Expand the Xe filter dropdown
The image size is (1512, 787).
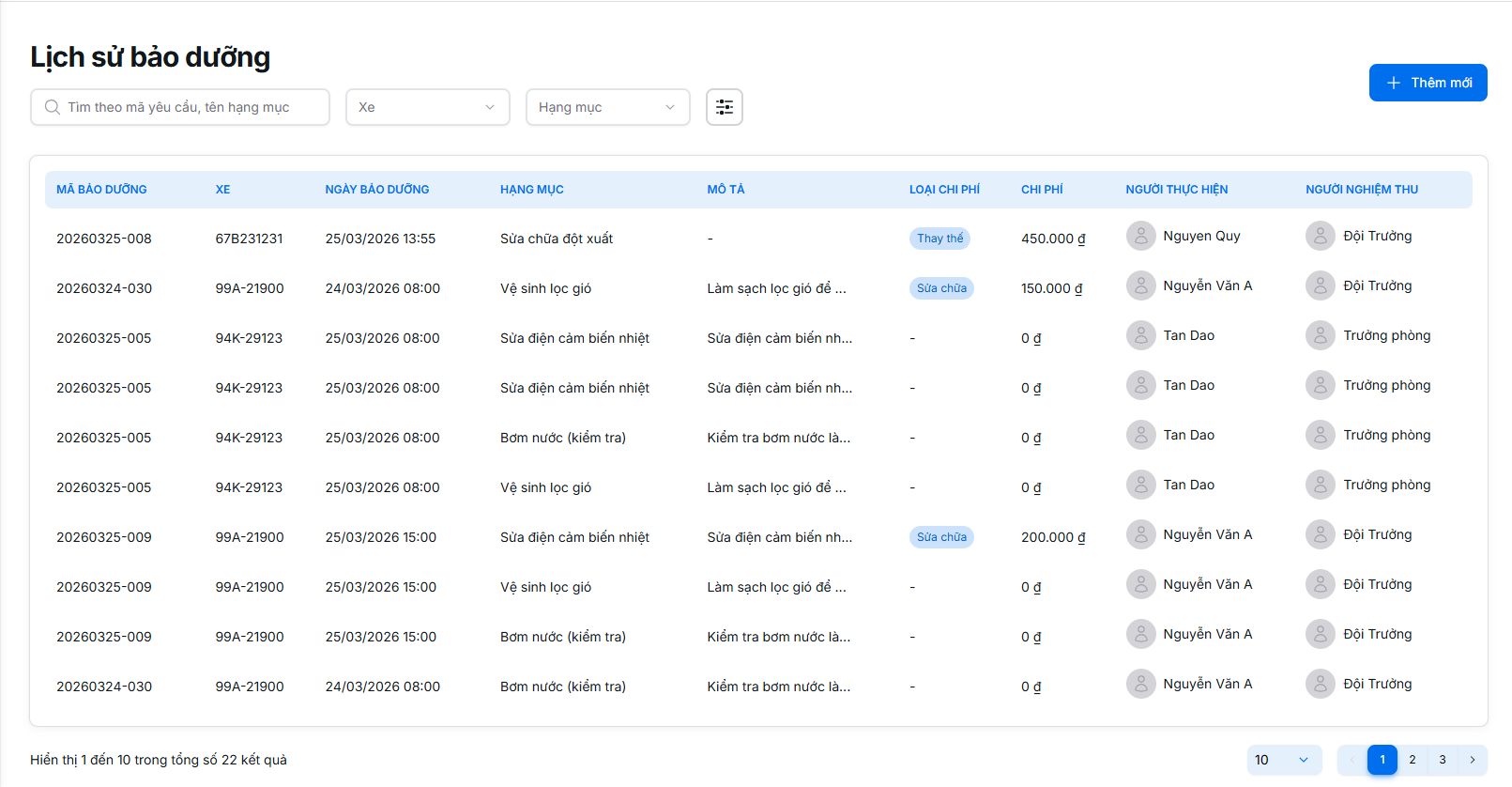tap(427, 107)
